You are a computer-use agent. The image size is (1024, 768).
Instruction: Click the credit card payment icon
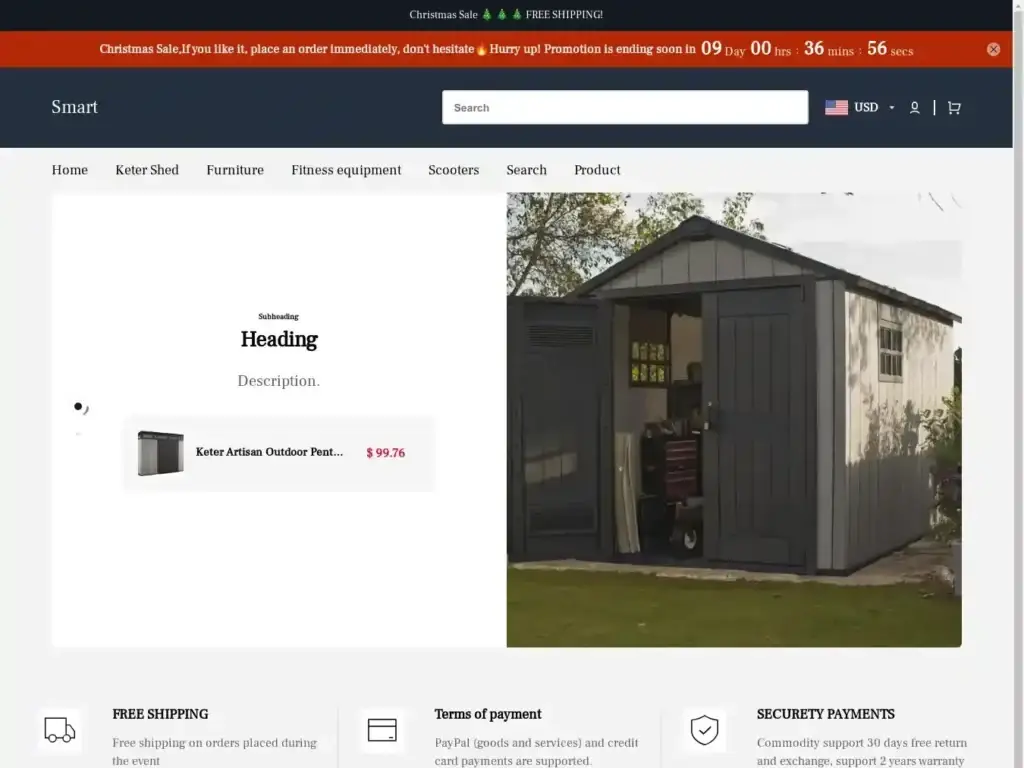pyautogui.click(x=382, y=730)
